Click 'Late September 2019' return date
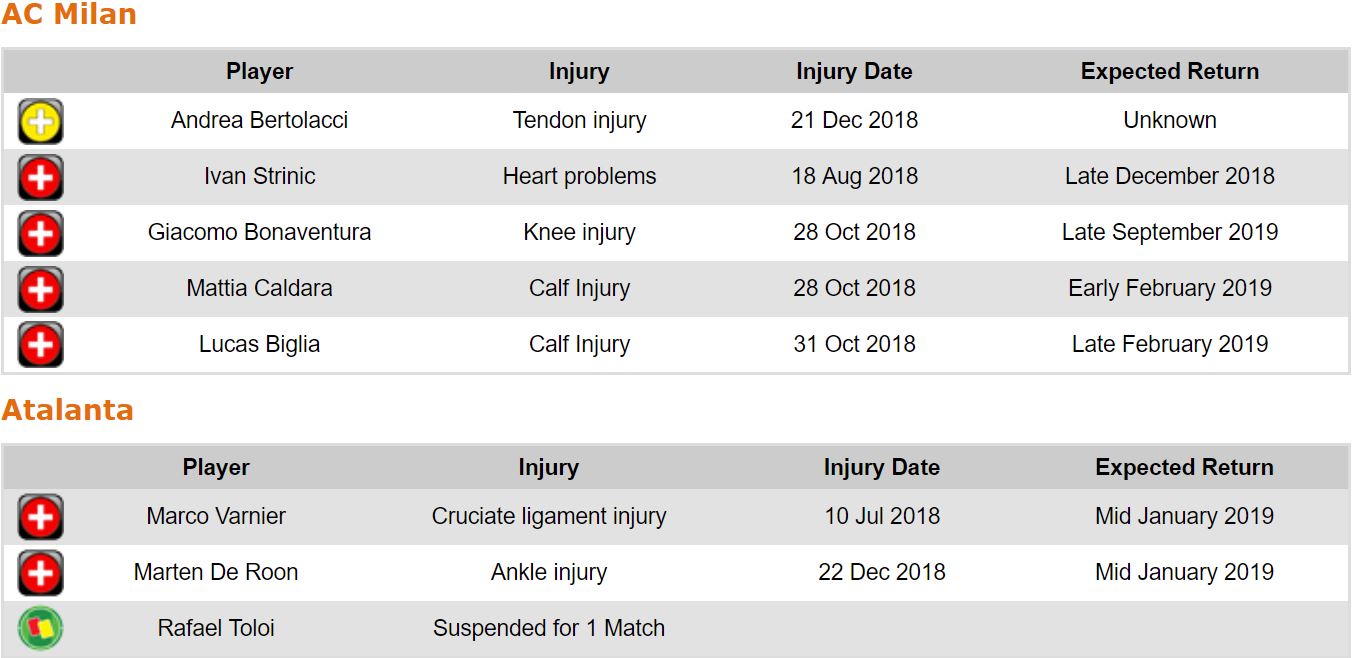 (x=1169, y=233)
